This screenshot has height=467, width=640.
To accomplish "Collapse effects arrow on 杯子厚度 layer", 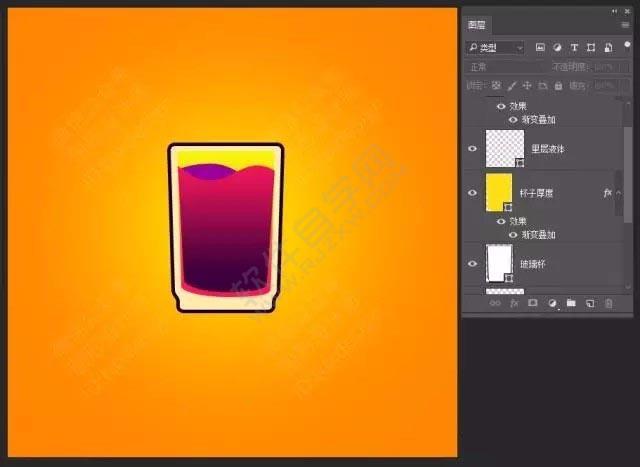I will pos(618,193).
